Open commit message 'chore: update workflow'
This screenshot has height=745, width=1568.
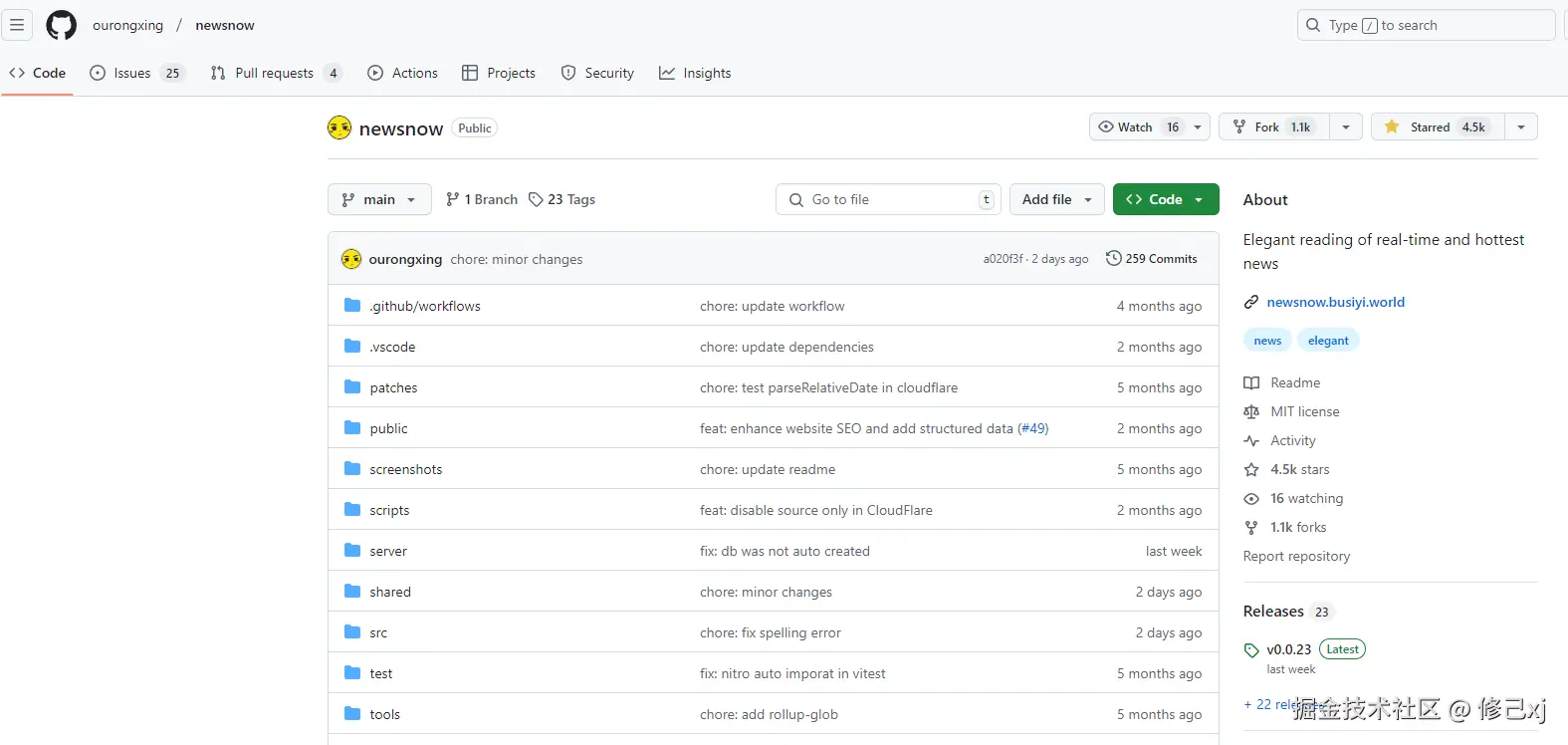coord(773,306)
